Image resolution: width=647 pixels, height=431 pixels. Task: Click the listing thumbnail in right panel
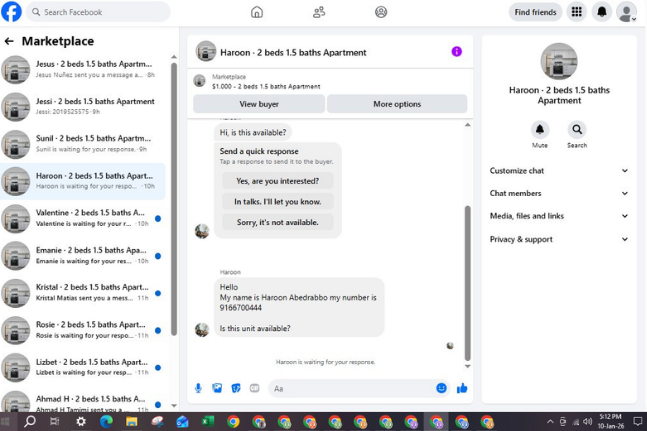pos(559,61)
